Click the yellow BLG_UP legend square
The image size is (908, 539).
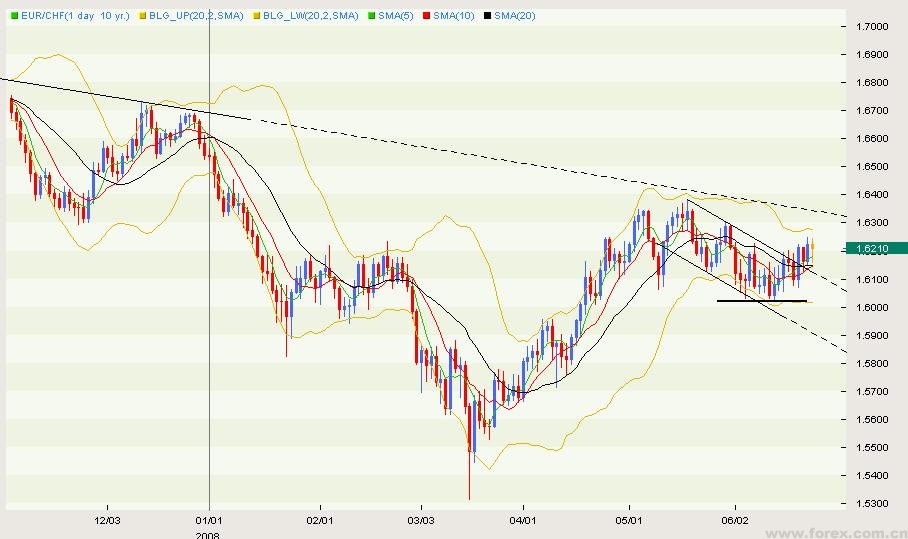point(142,16)
